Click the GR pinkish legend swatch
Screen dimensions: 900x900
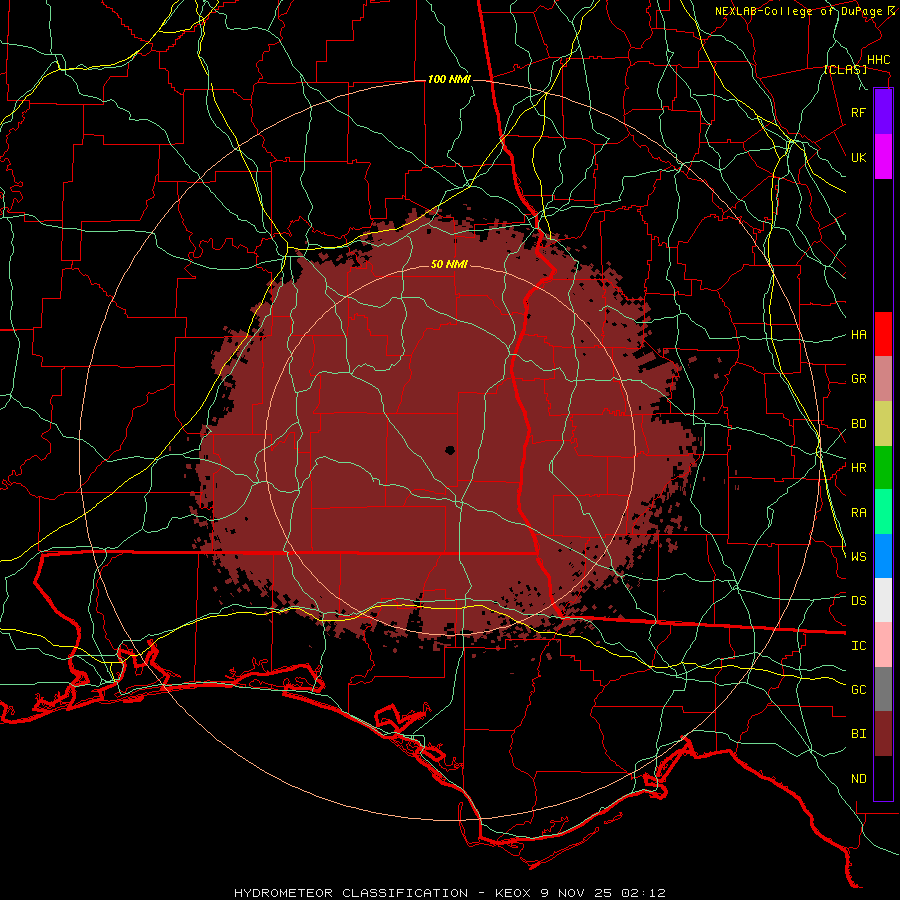(883, 379)
